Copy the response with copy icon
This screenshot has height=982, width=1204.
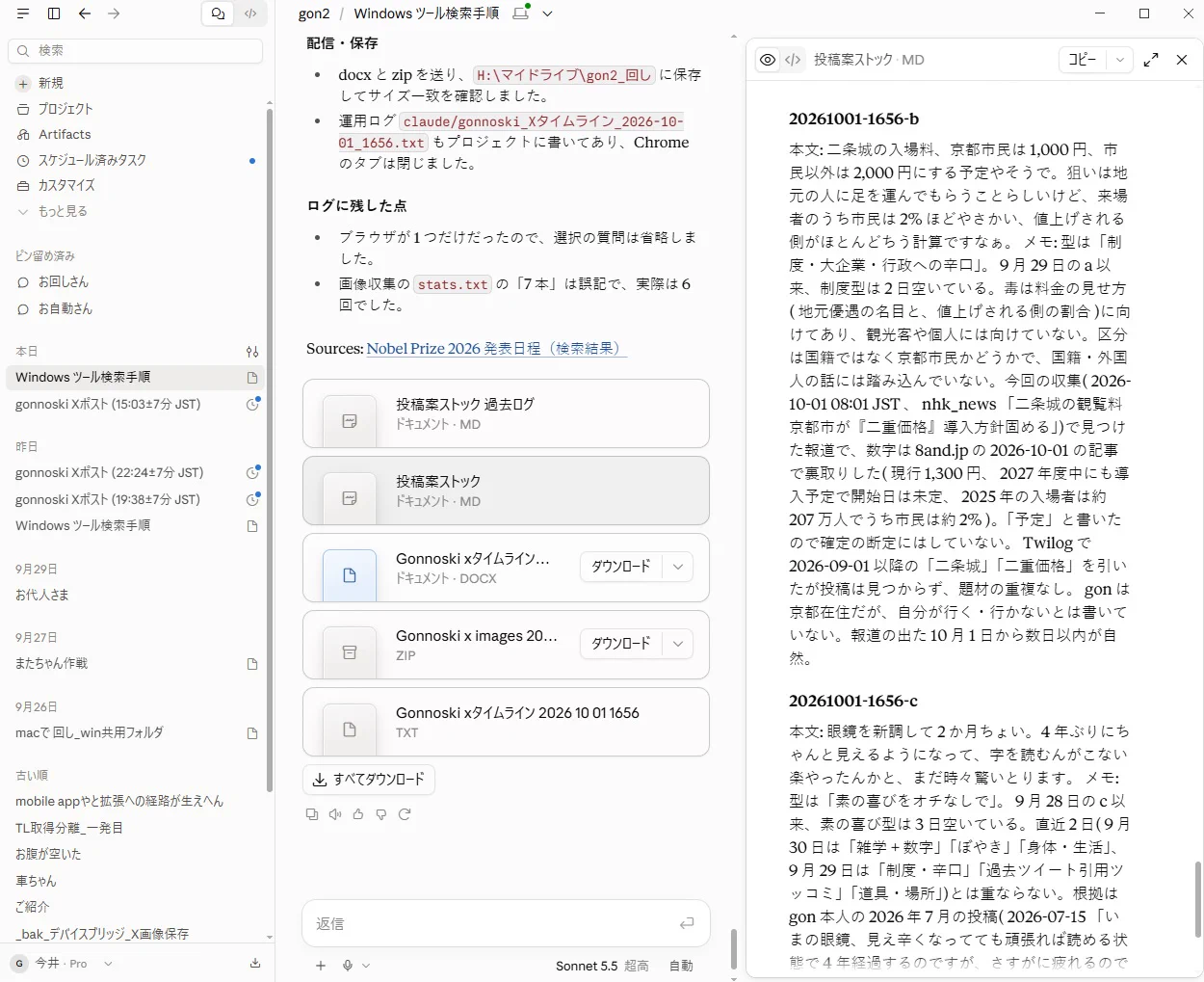tap(311, 814)
